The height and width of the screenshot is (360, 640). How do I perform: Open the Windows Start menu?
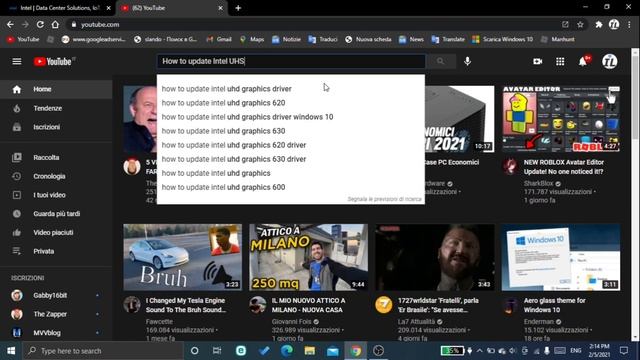[x=11, y=351]
